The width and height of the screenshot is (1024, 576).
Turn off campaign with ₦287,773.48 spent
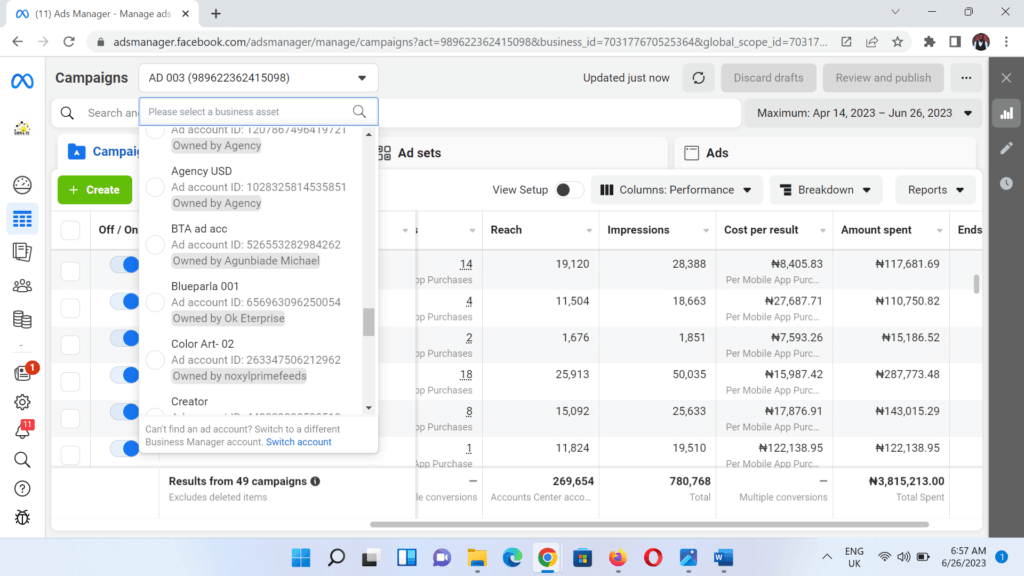tap(124, 375)
